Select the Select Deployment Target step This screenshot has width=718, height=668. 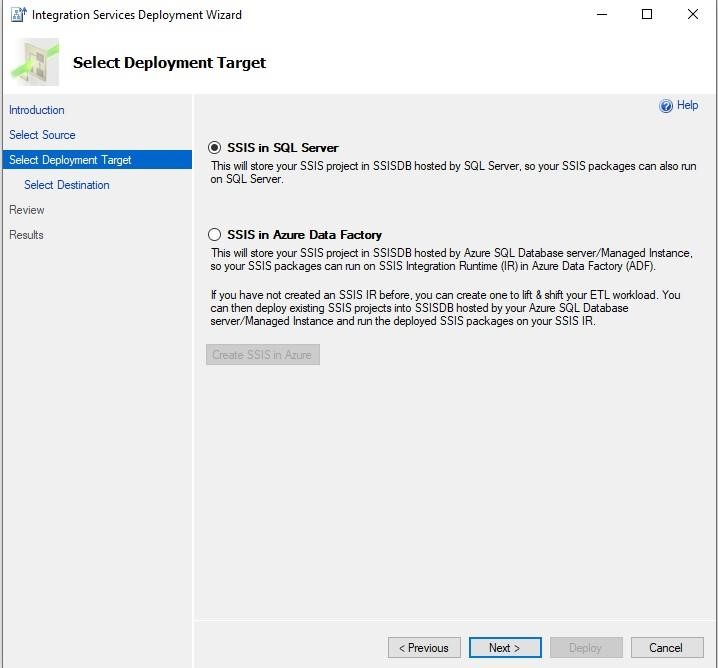pos(97,160)
